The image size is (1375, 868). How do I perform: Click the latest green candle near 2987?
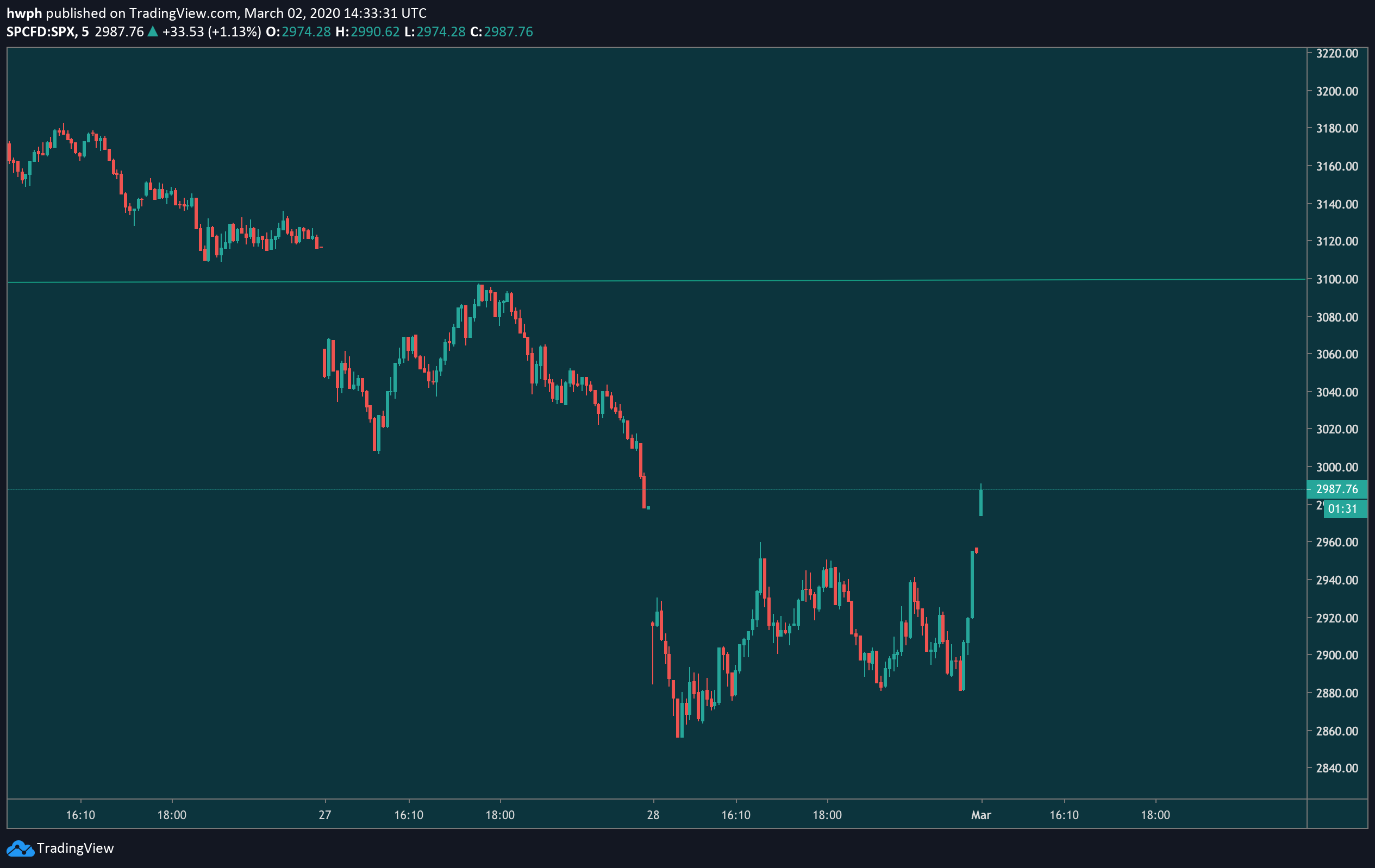tap(981, 501)
